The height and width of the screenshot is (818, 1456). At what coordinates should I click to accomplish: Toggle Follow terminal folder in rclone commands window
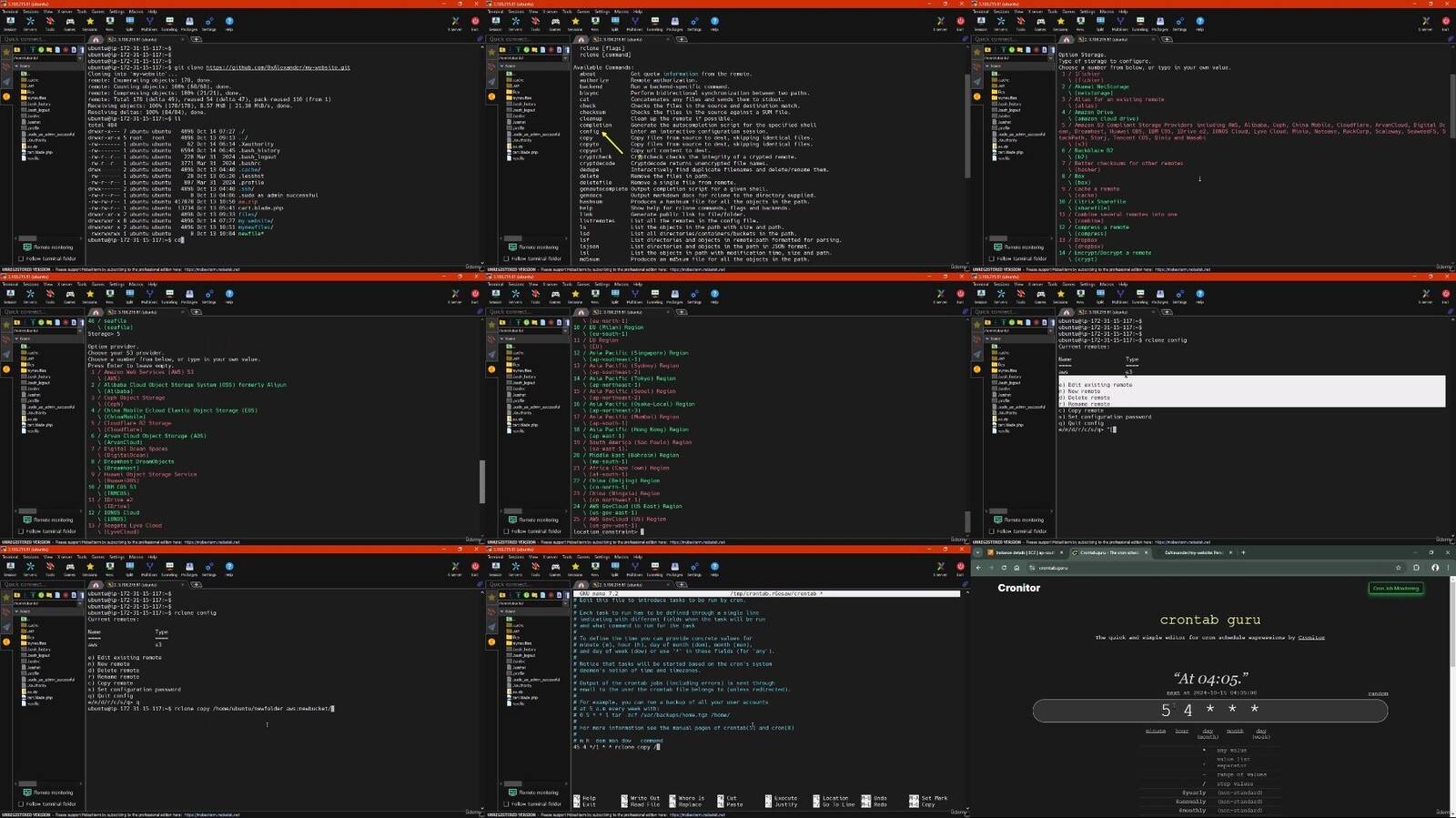506,258
